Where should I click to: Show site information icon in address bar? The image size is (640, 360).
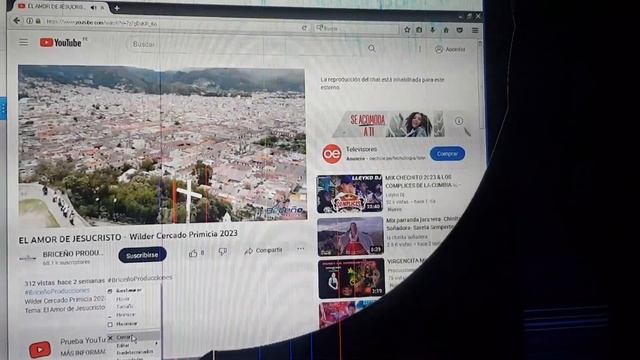tap(30, 21)
